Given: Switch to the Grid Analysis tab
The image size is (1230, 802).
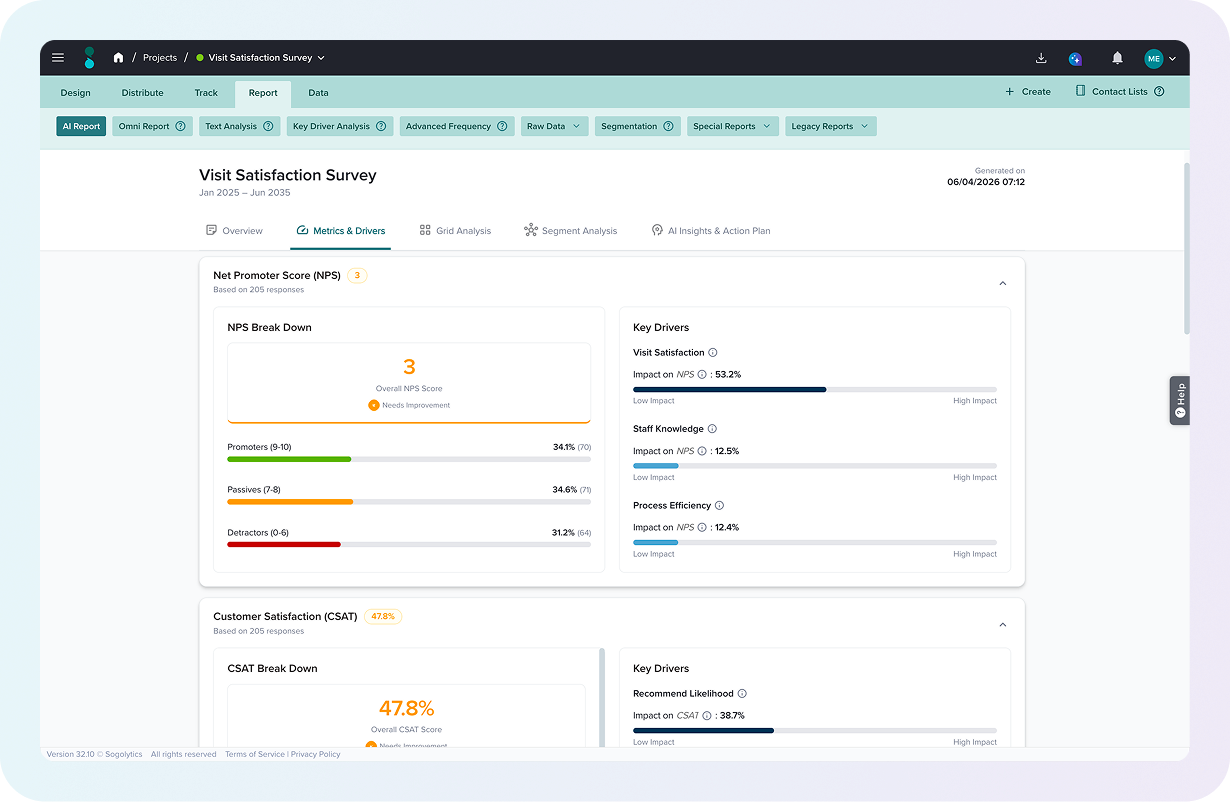Looking at the screenshot, I should 455,231.
